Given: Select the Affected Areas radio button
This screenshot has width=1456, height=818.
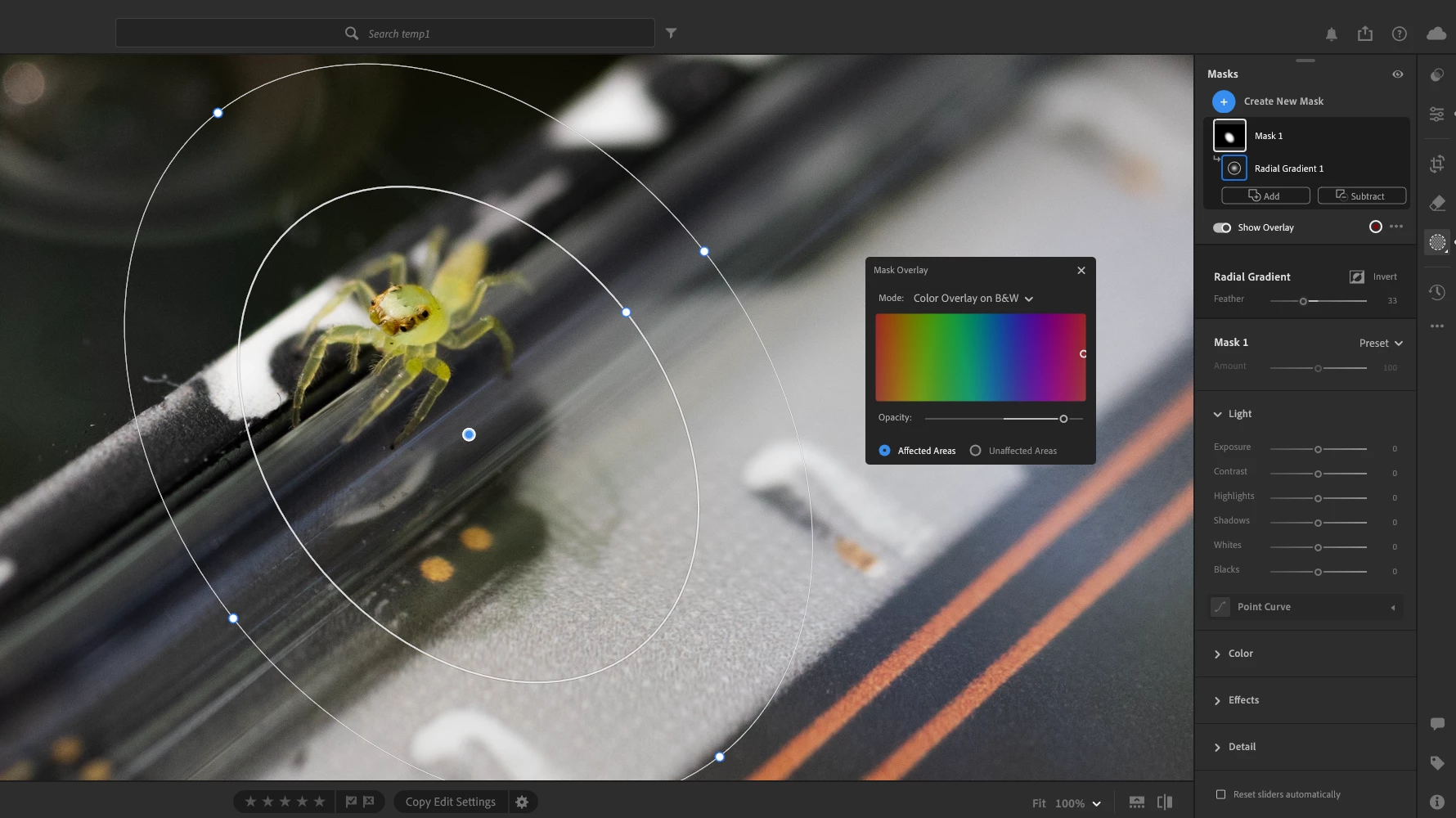Looking at the screenshot, I should [884, 451].
